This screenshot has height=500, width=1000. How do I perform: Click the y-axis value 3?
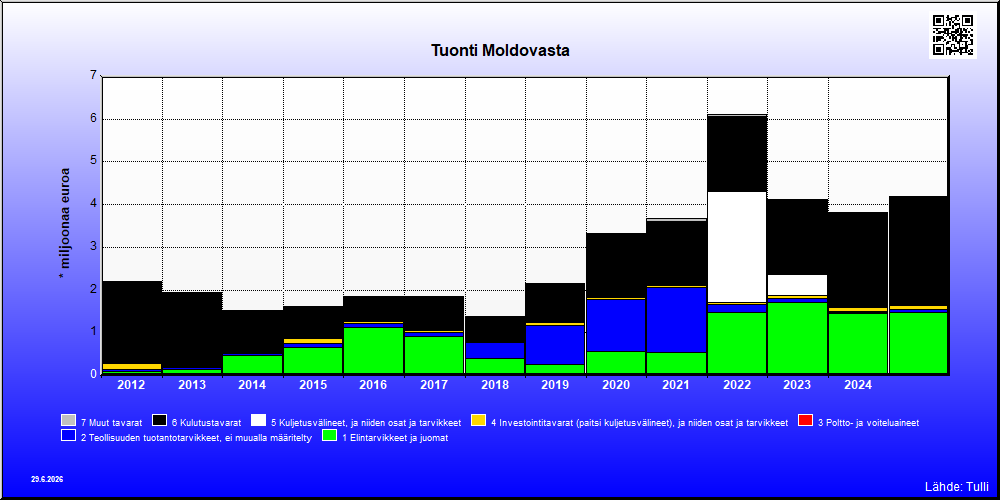[94, 247]
